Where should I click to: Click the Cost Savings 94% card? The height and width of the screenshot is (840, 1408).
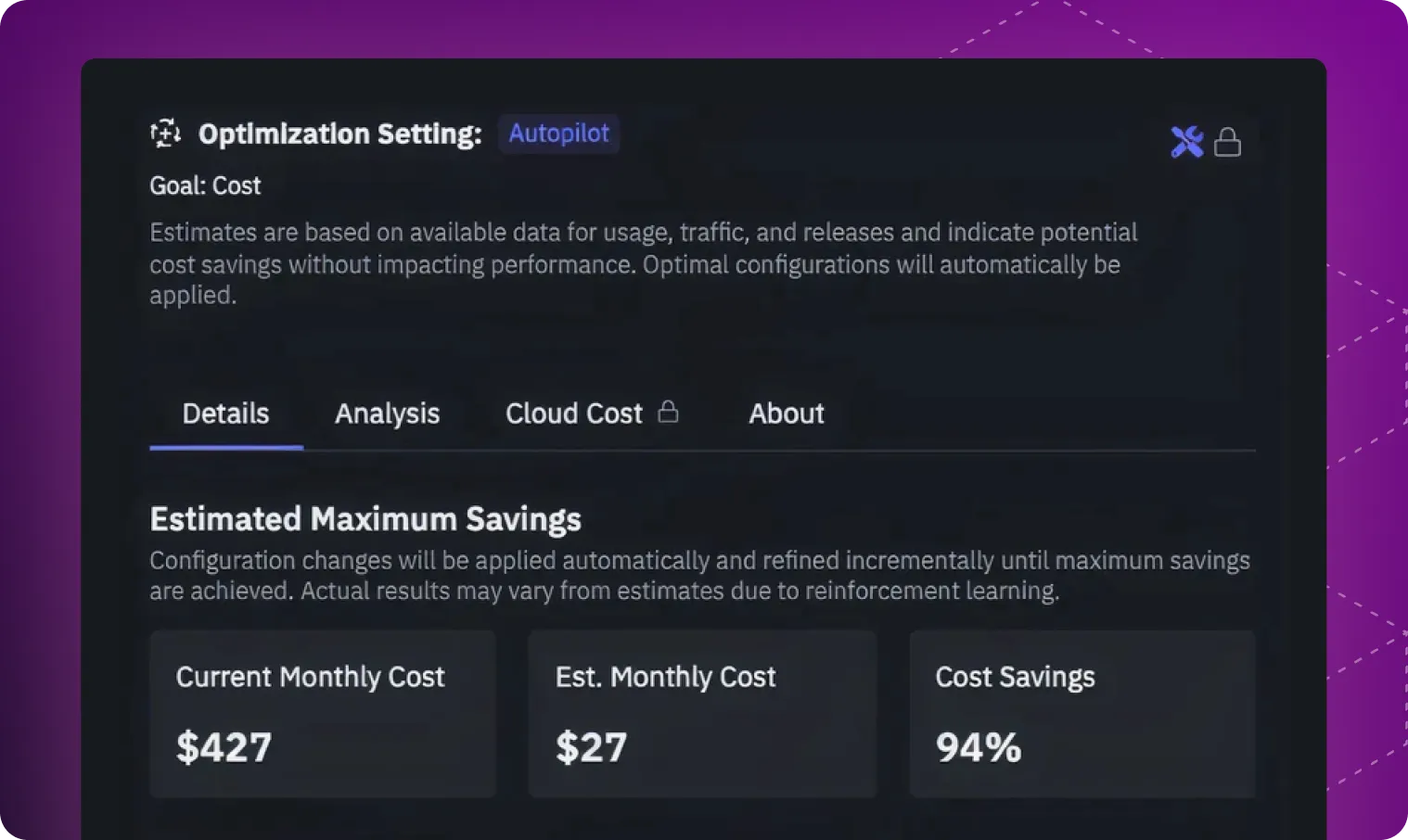[1082, 714]
